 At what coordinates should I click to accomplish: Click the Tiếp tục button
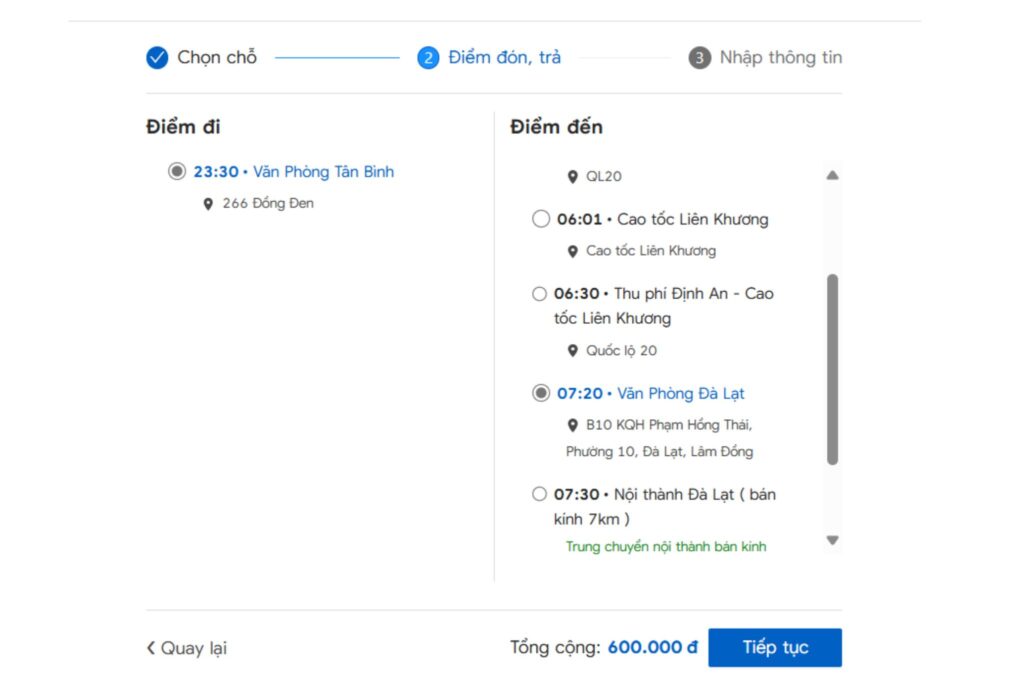tap(775, 647)
